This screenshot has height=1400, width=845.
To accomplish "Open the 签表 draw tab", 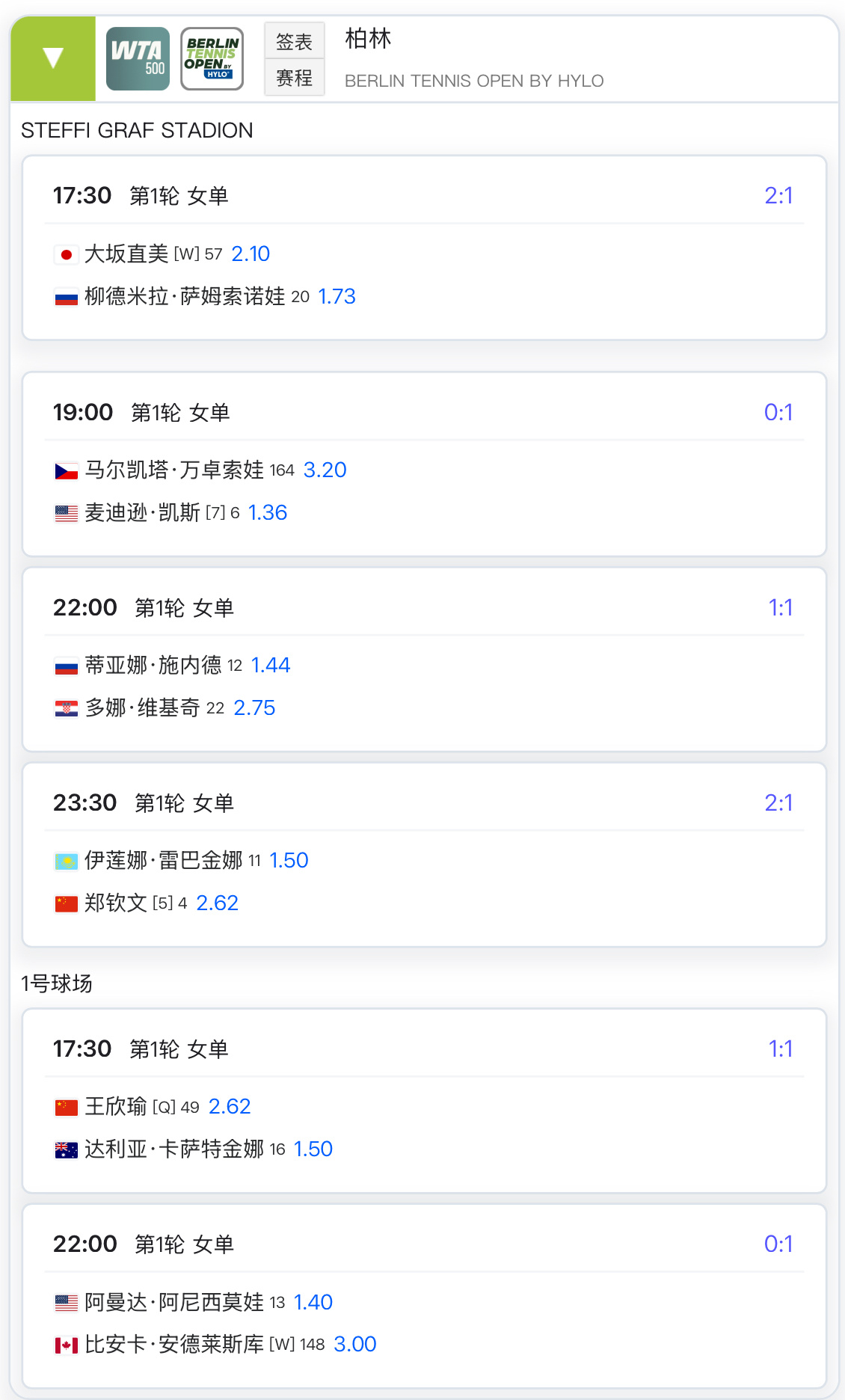I will coord(294,41).
